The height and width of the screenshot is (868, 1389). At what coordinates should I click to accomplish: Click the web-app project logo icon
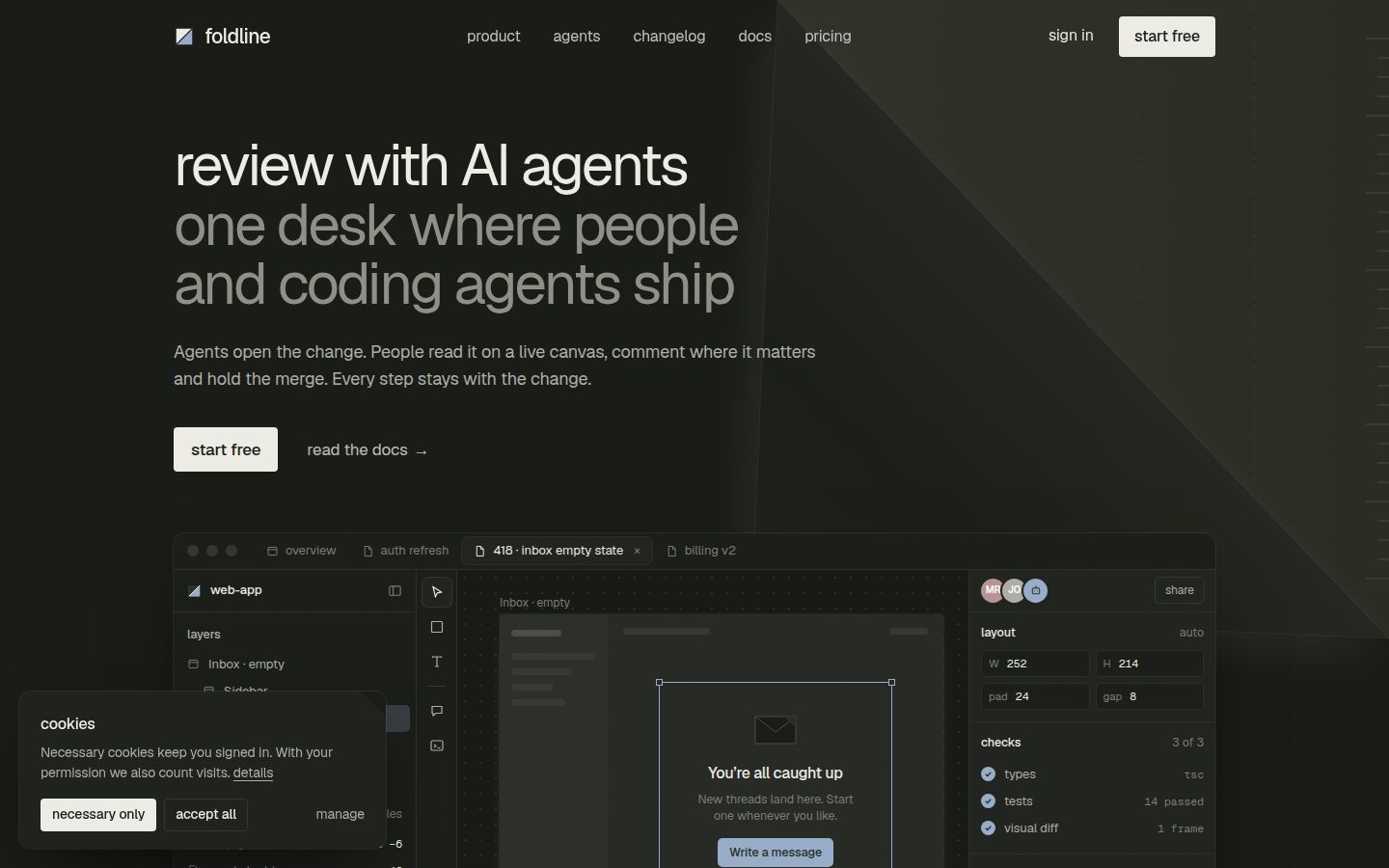click(194, 590)
